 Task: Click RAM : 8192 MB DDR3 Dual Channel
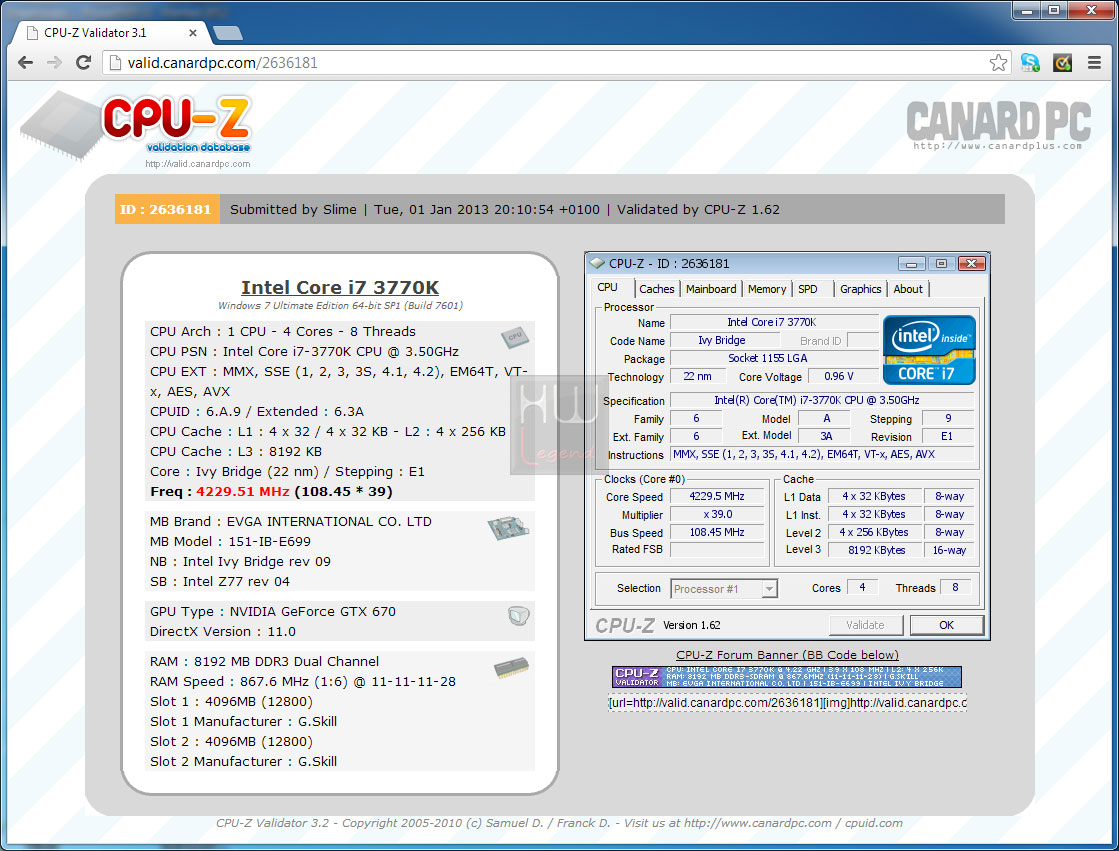click(265, 662)
